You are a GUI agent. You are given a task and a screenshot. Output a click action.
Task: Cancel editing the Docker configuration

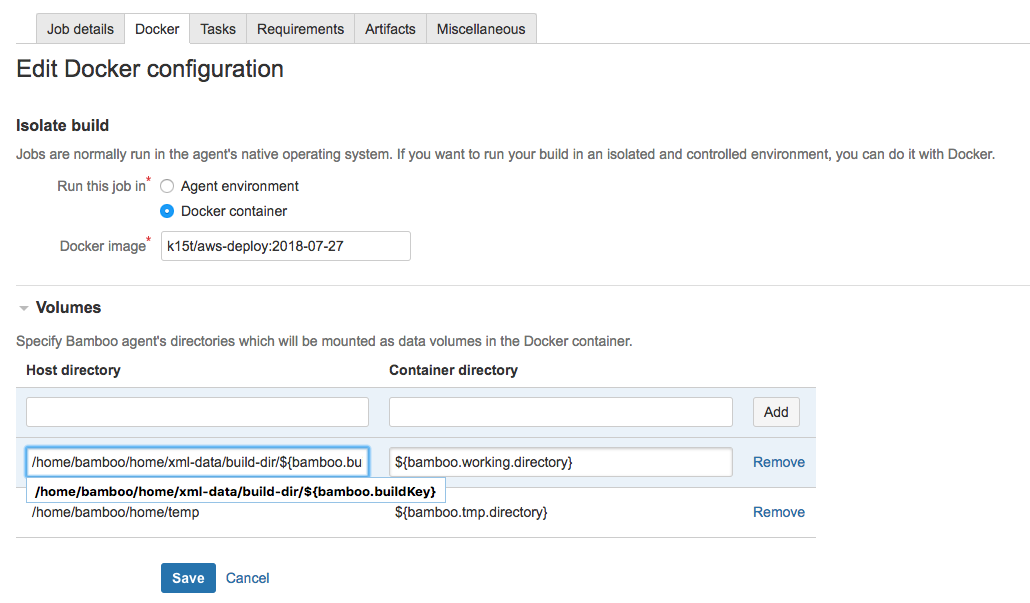tap(247, 578)
